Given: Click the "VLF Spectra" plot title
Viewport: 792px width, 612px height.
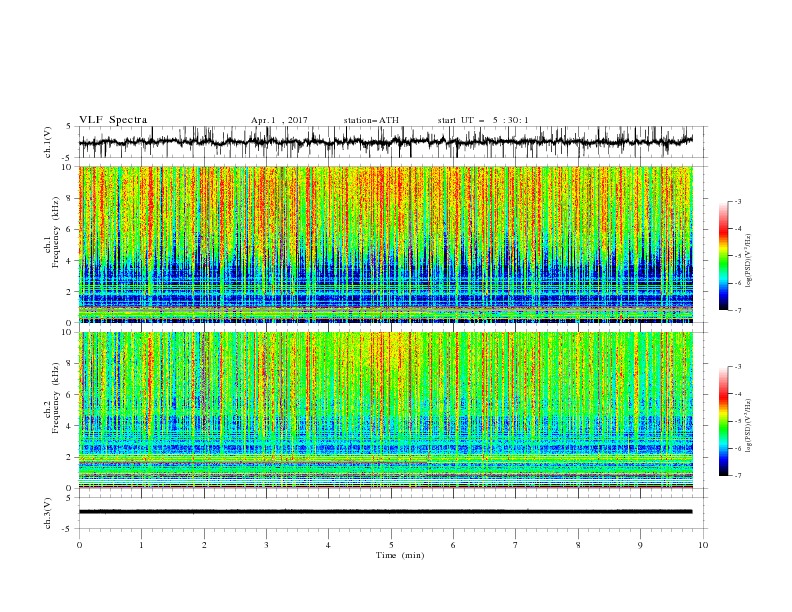Looking at the screenshot, I should click(x=113, y=120).
